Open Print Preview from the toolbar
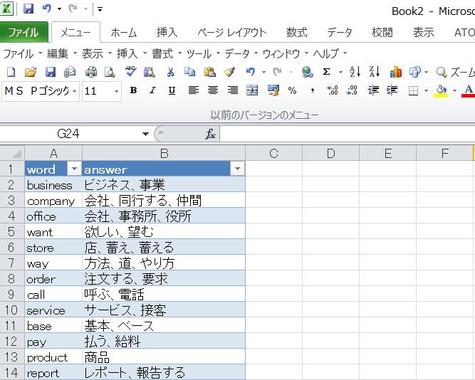This screenshot has height=380, width=475. point(110,72)
